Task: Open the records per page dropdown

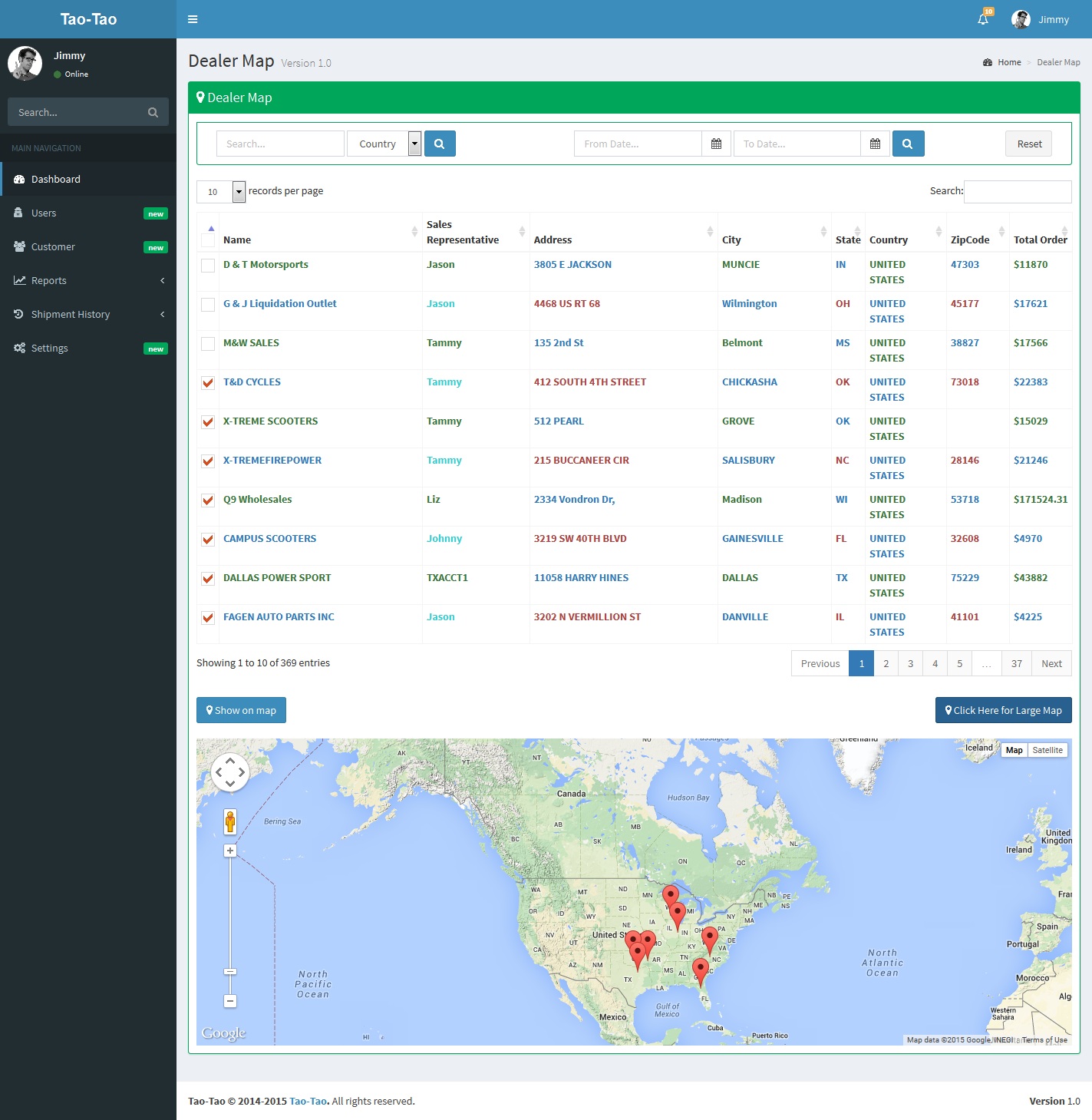Action: point(221,192)
